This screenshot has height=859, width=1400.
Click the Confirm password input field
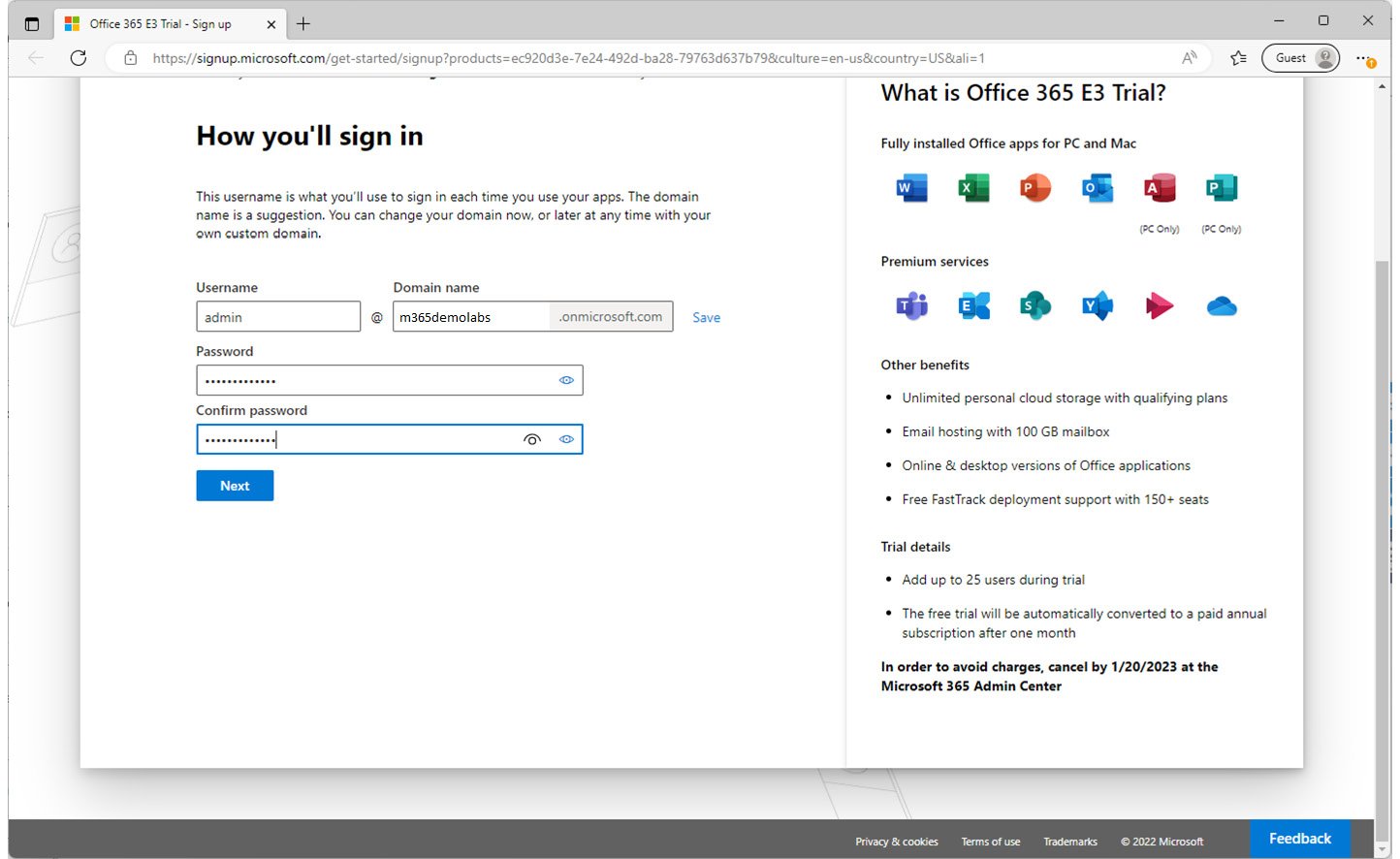pyautogui.click(x=389, y=439)
